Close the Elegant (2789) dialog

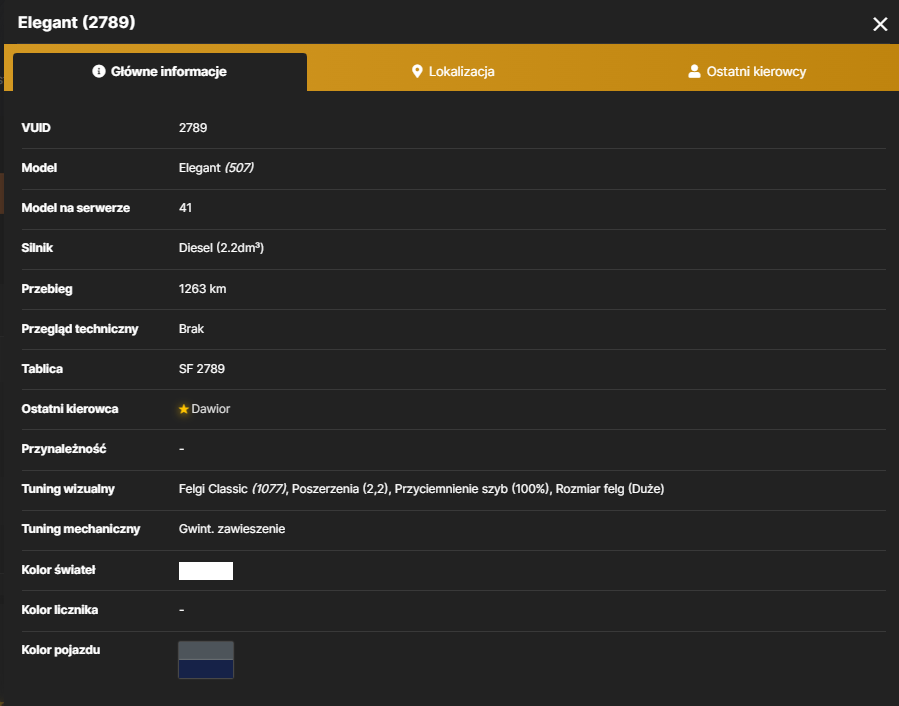880,24
